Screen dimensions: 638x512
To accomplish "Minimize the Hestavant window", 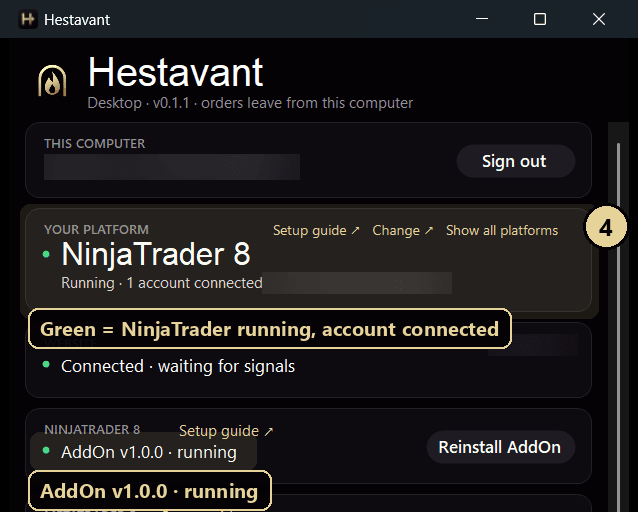I will pyautogui.click(x=482, y=19).
